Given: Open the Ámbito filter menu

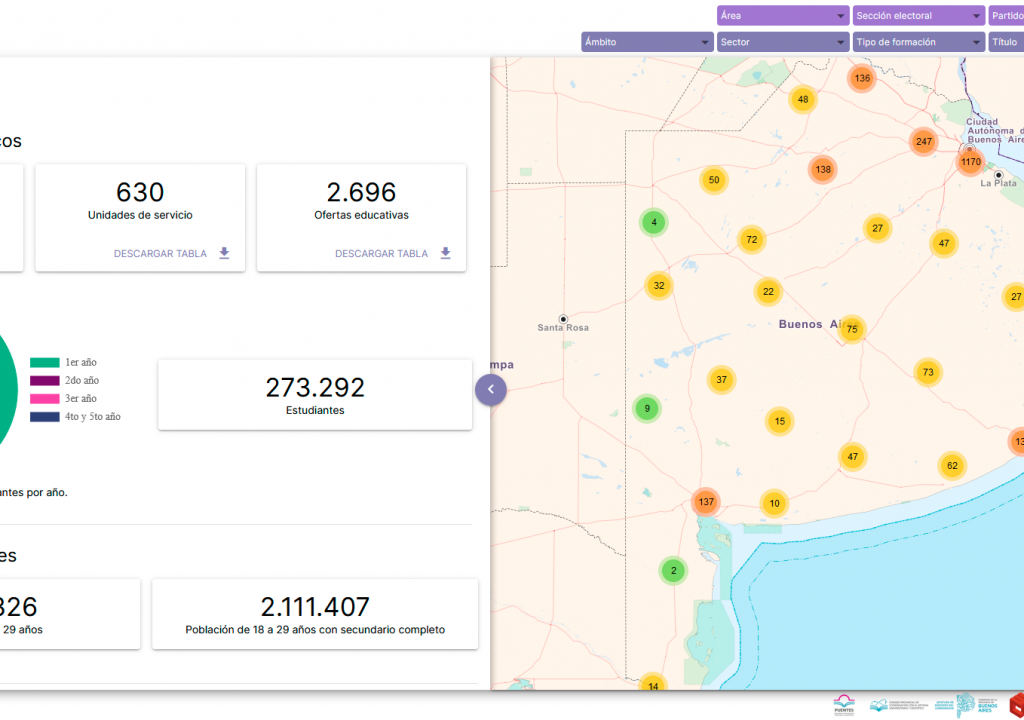Looking at the screenshot, I should 646,42.
